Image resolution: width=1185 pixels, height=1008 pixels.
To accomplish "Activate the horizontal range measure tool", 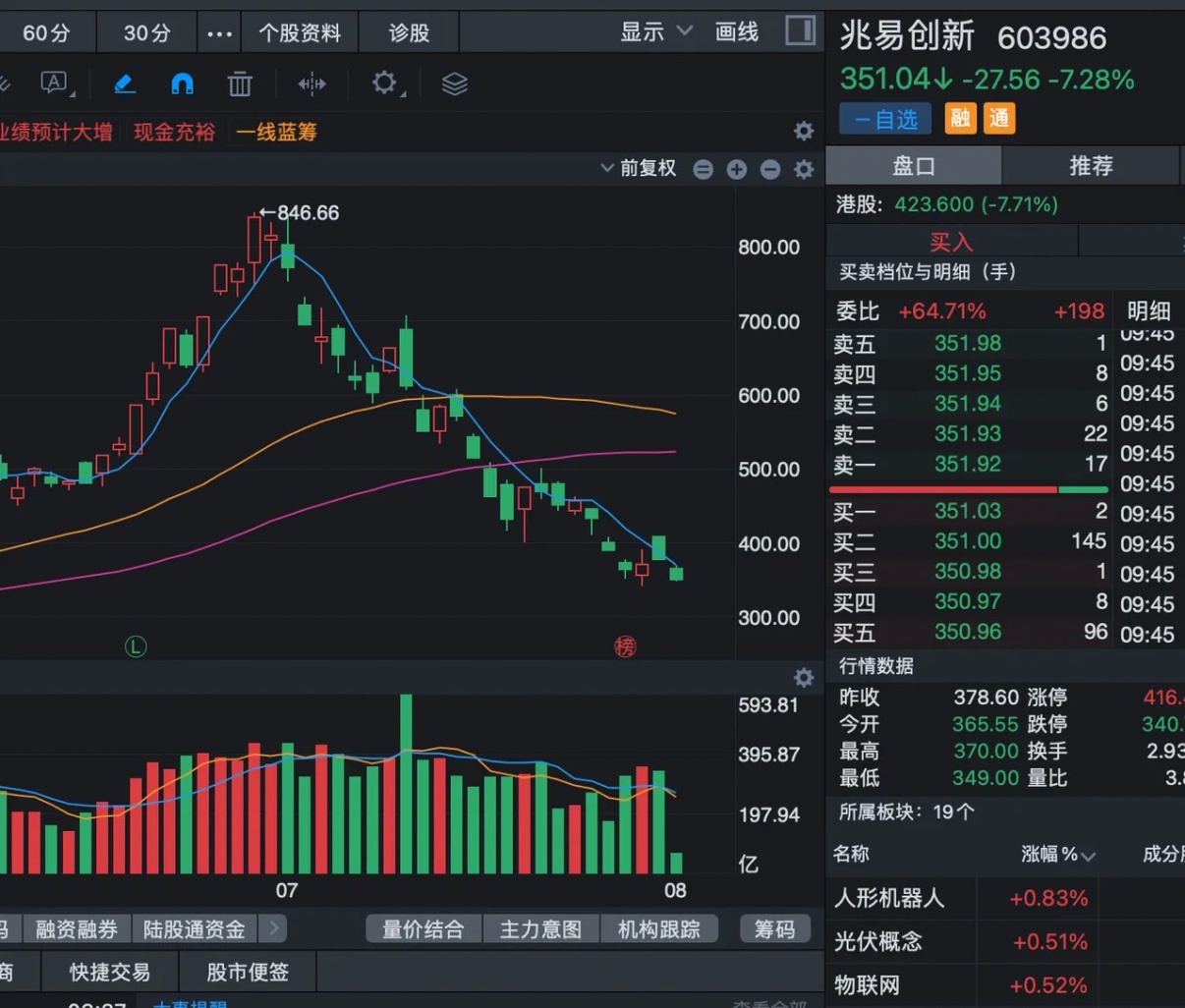I will (311, 84).
